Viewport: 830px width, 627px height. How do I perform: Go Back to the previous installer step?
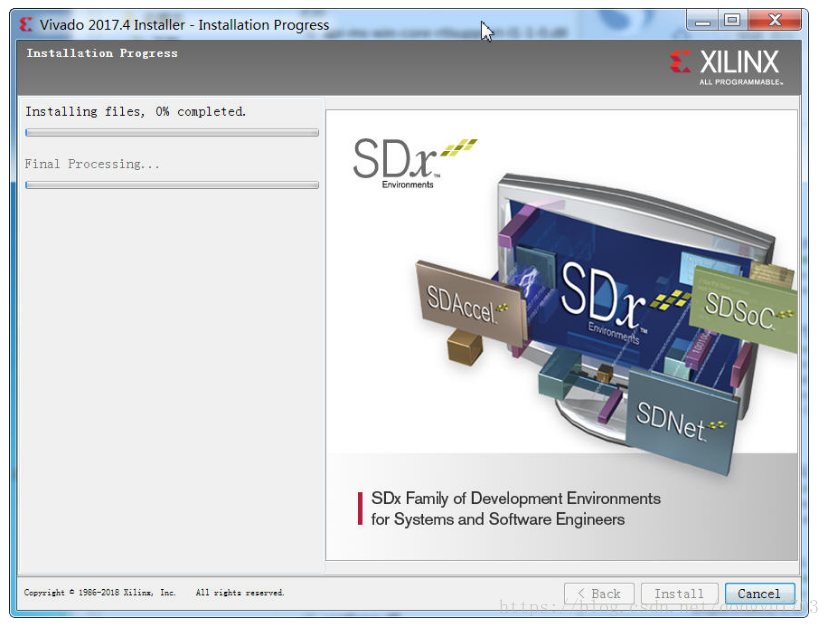coord(599,594)
